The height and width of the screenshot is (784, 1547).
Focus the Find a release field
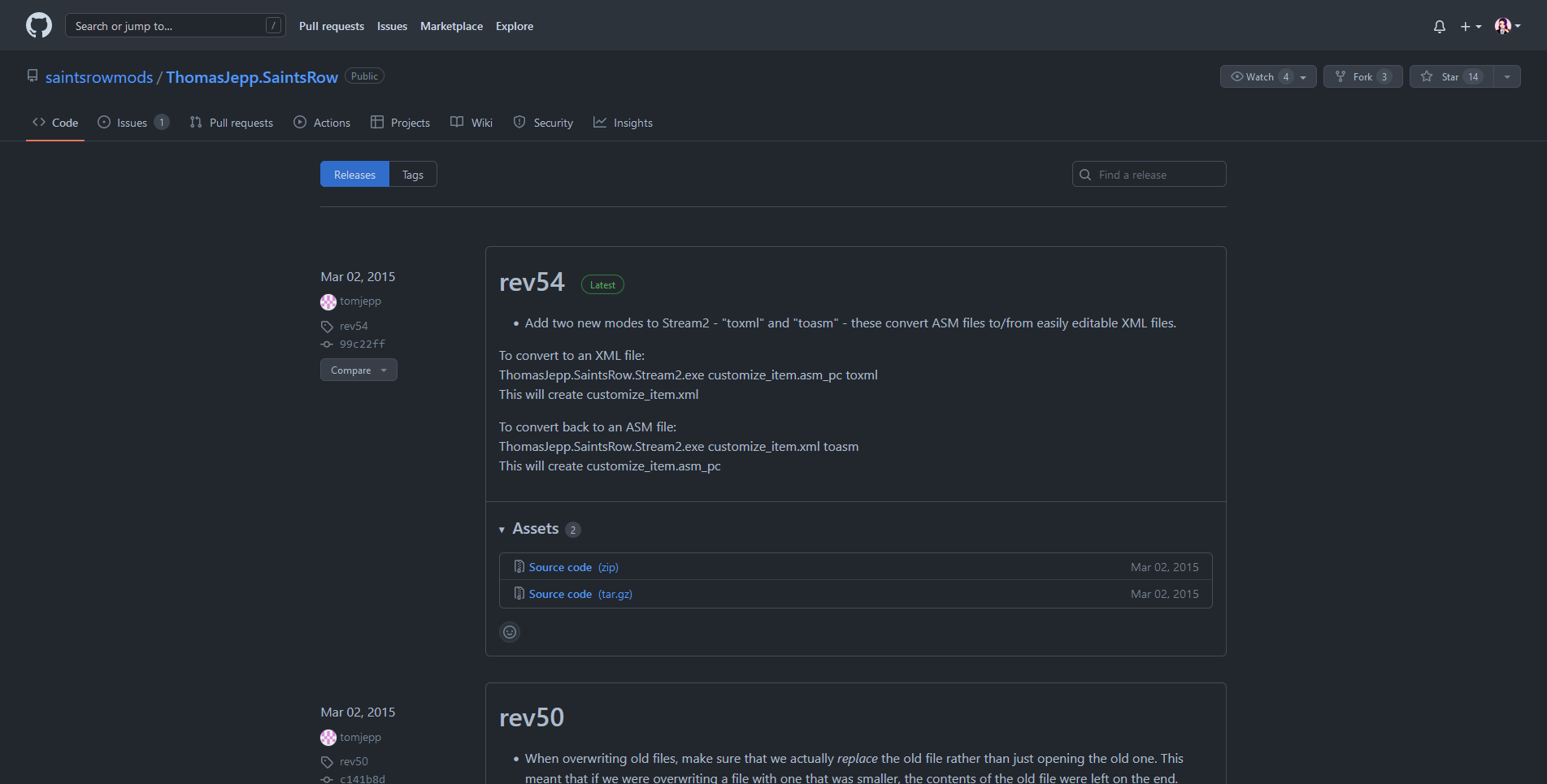coord(1149,174)
